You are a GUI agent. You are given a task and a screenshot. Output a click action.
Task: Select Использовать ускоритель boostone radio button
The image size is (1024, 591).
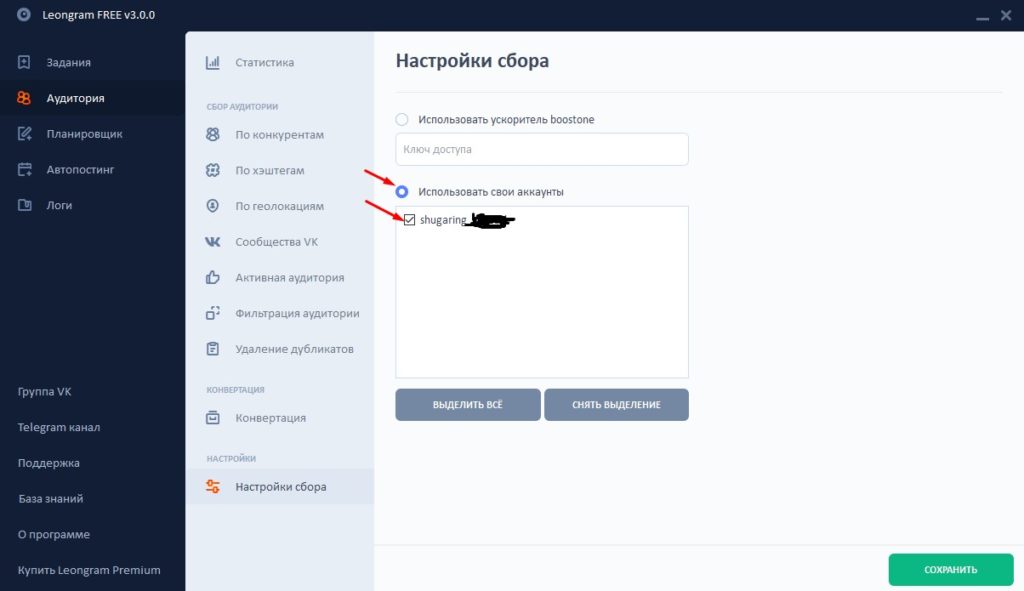[x=402, y=120]
